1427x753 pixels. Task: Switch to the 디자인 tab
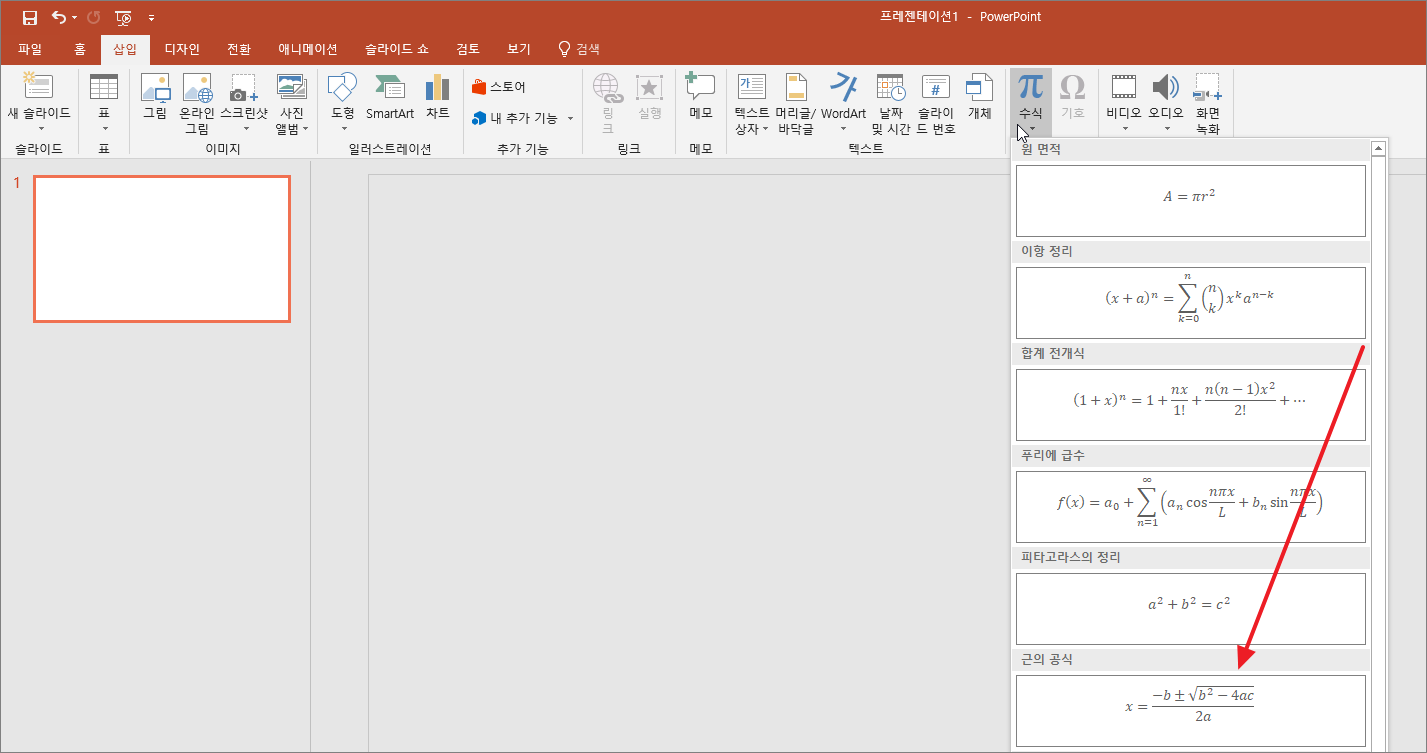pos(182,49)
